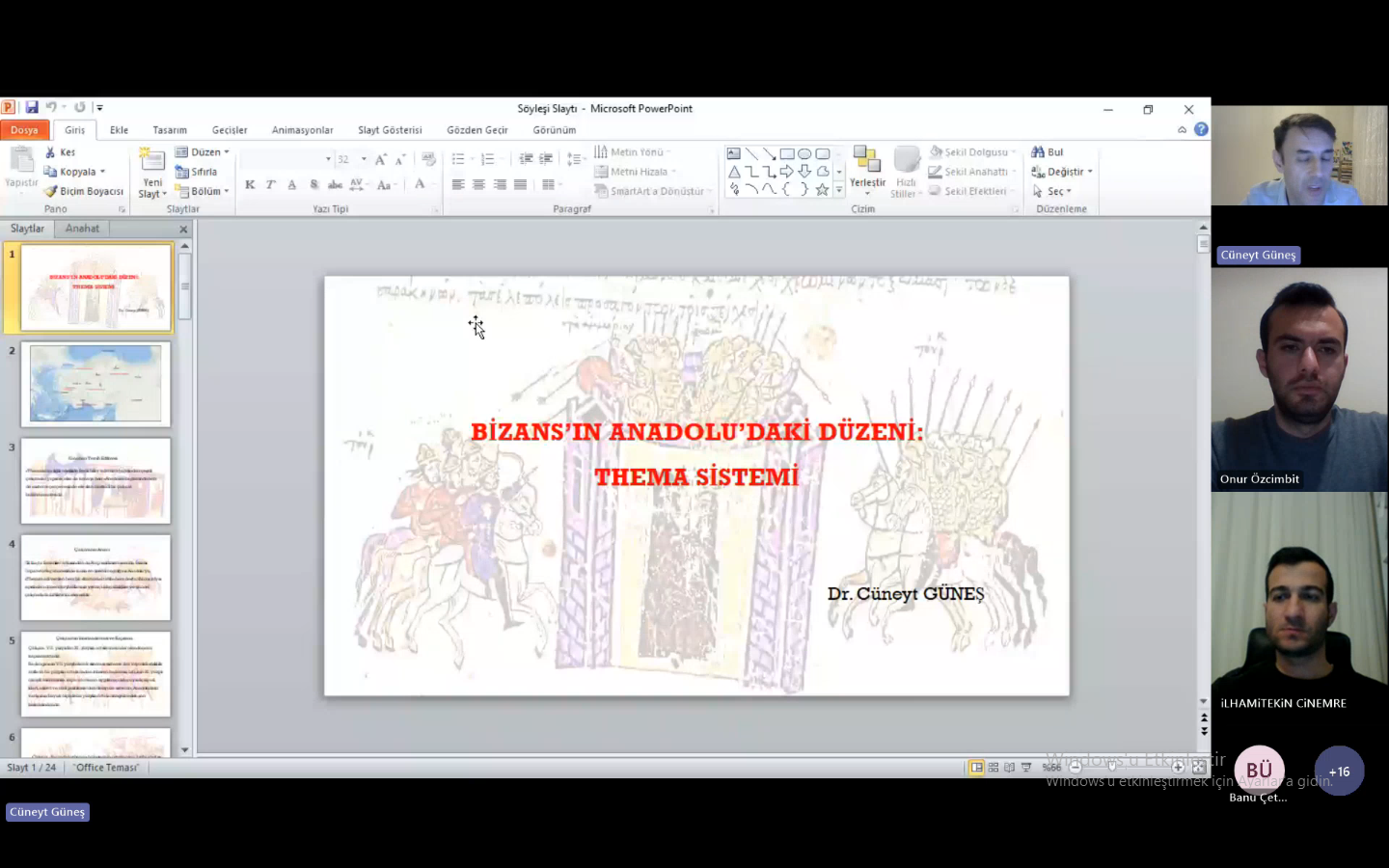Toggle italic (T) formatting
The width and height of the screenshot is (1389, 868).
point(271,184)
